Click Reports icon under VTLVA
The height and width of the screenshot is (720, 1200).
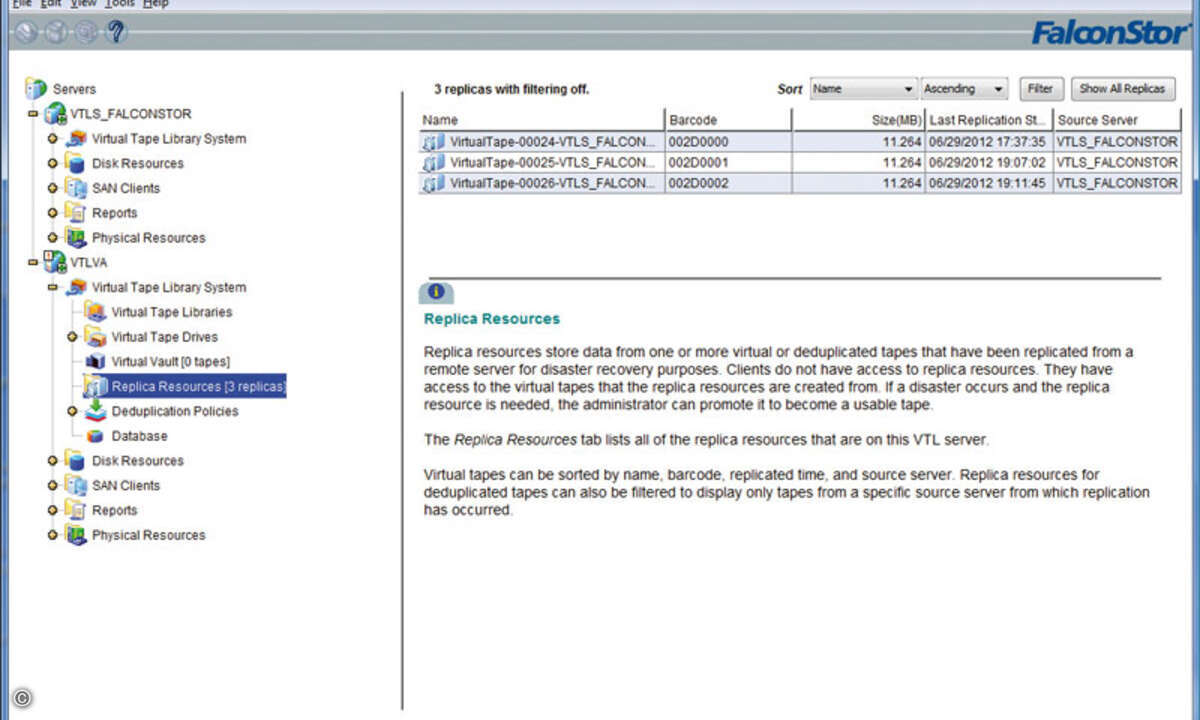pyautogui.click(x=75, y=510)
